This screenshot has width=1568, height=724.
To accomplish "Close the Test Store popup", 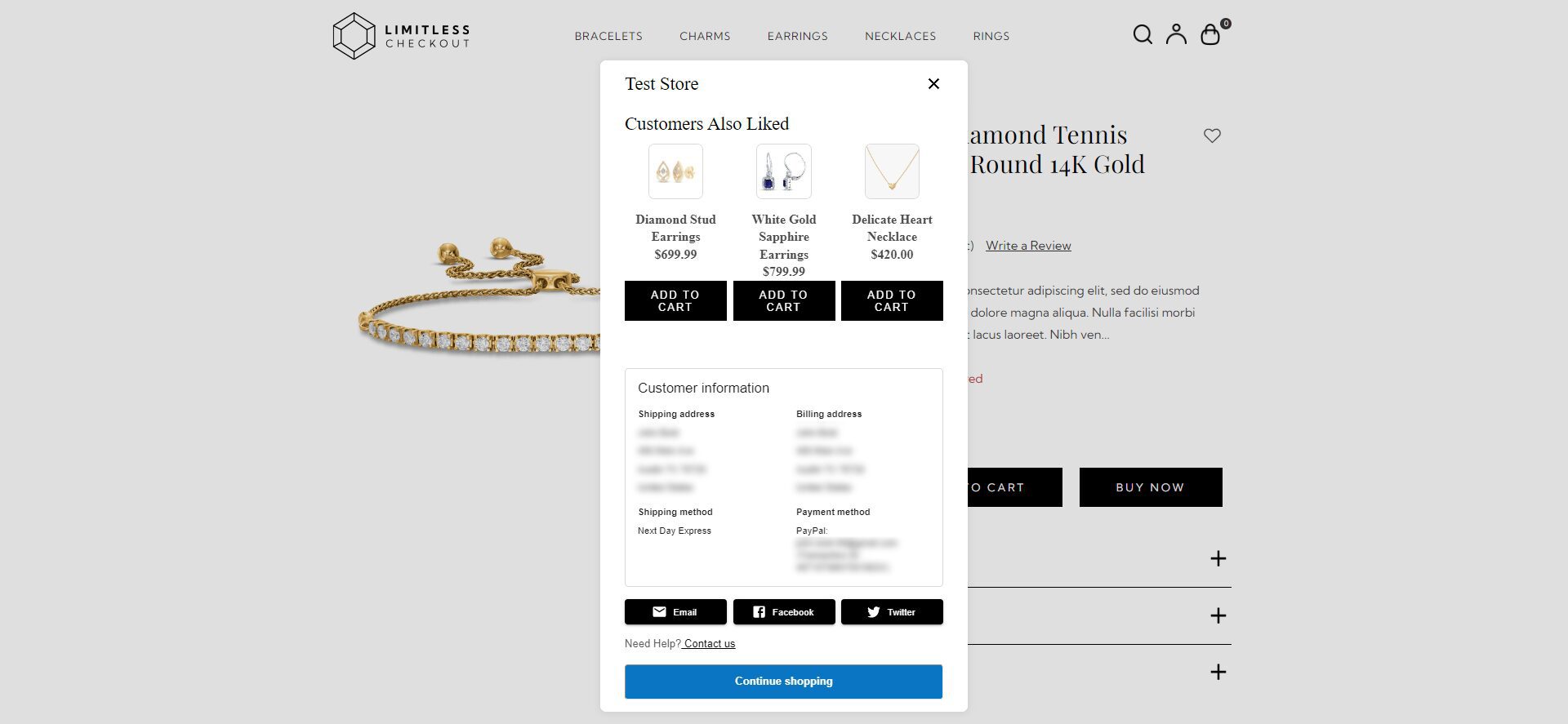I will pyautogui.click(x=933, y=84).
